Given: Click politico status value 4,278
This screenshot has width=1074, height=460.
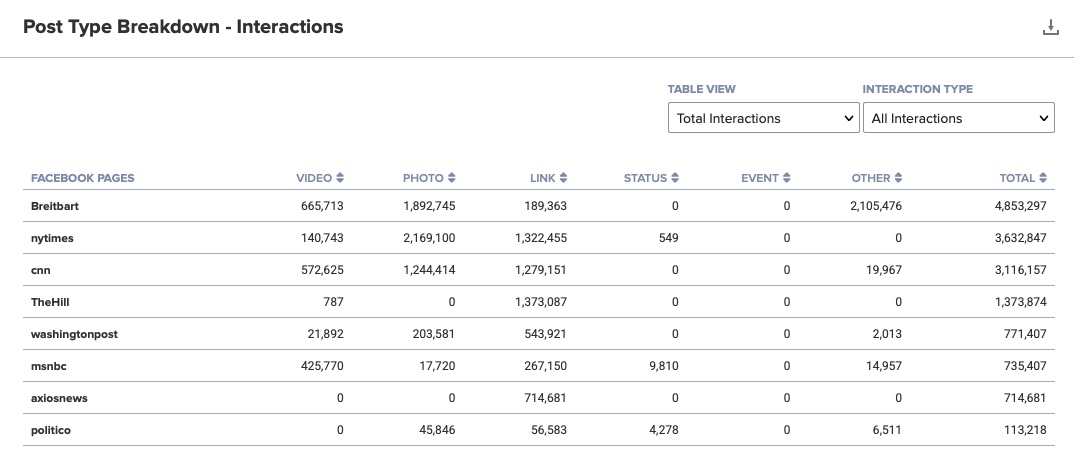Looking at the screenshot, I should click(663, 431).
